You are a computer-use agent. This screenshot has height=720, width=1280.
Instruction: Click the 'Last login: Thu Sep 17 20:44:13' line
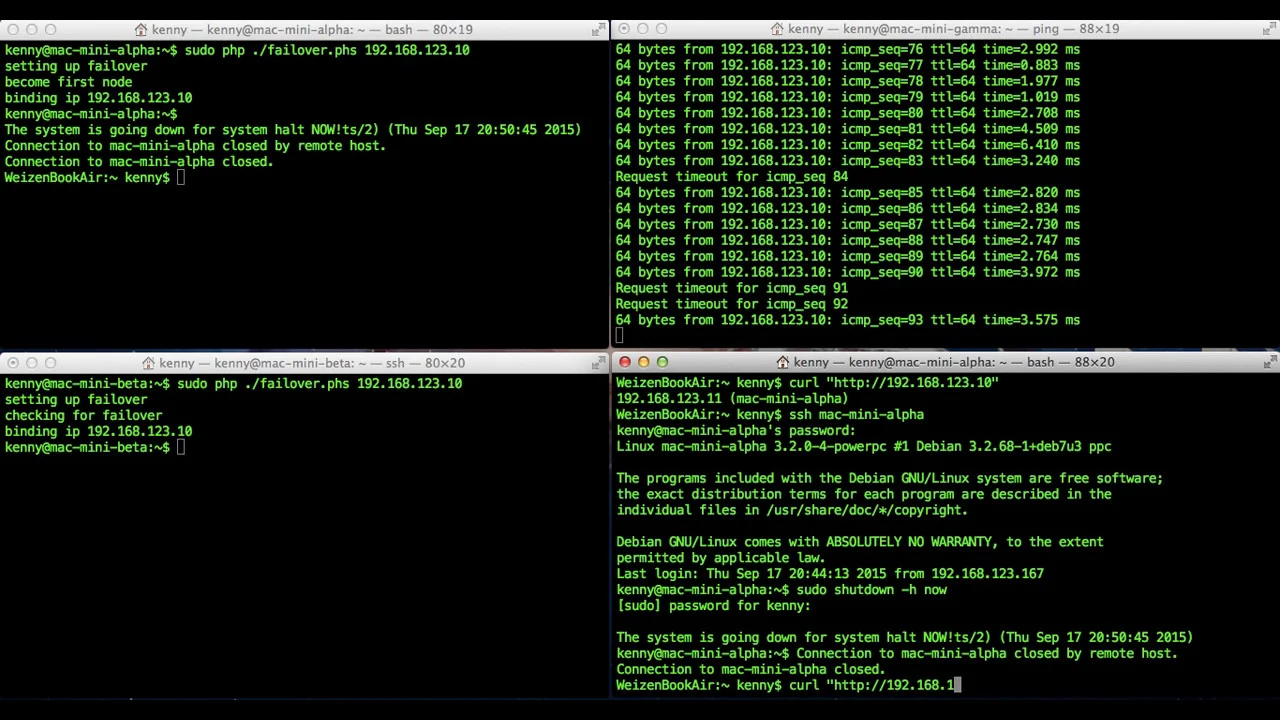coord(830,573)
